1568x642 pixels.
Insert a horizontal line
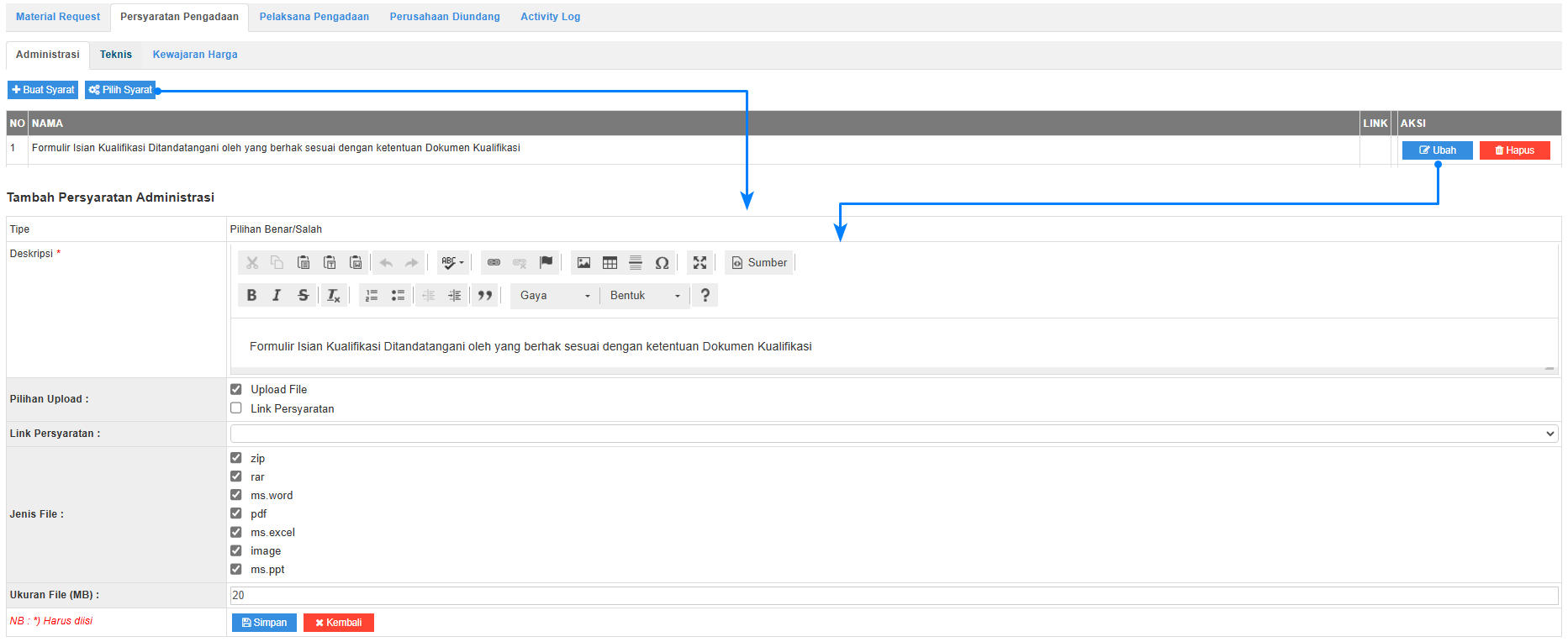pos(636,263)
